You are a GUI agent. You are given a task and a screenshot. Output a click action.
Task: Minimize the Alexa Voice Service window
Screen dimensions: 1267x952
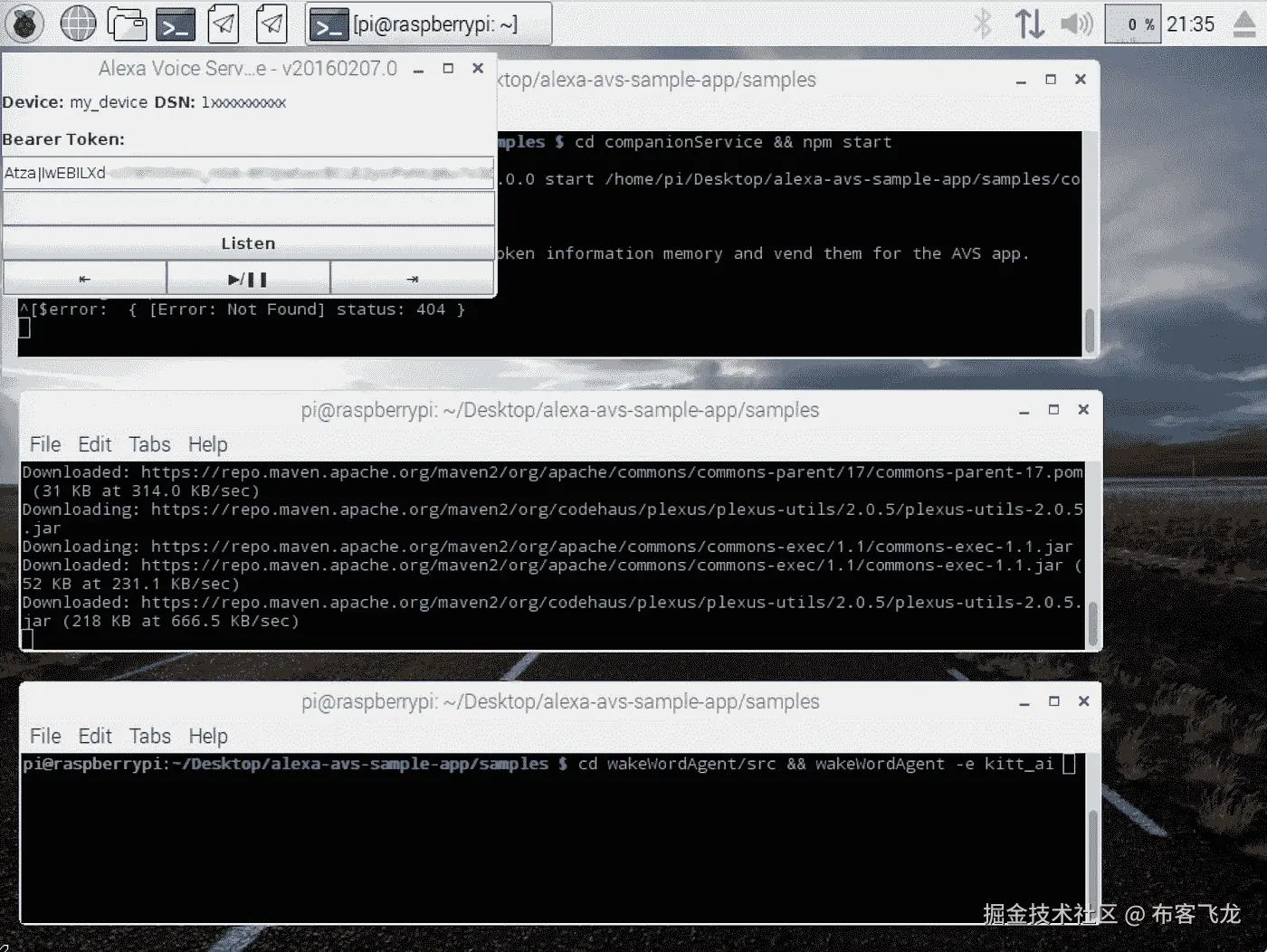point(418,70)
